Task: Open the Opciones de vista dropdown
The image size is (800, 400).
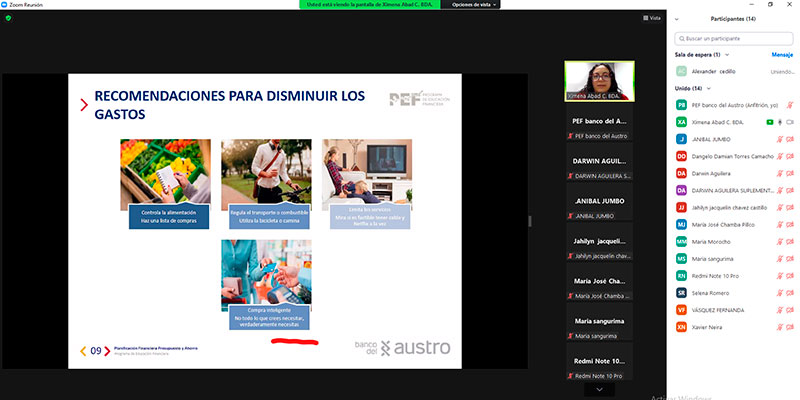Action: (474, 4)
